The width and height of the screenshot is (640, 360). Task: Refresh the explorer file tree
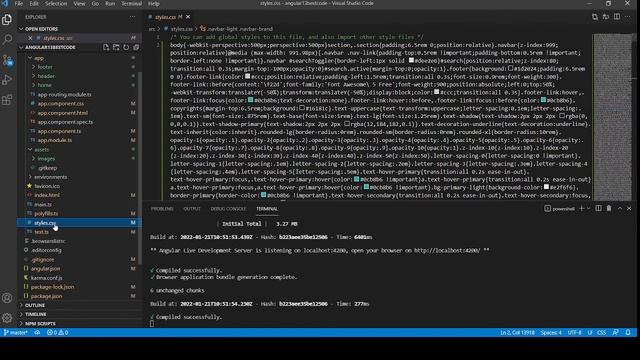pyautogui.click(x=126, y=47)
